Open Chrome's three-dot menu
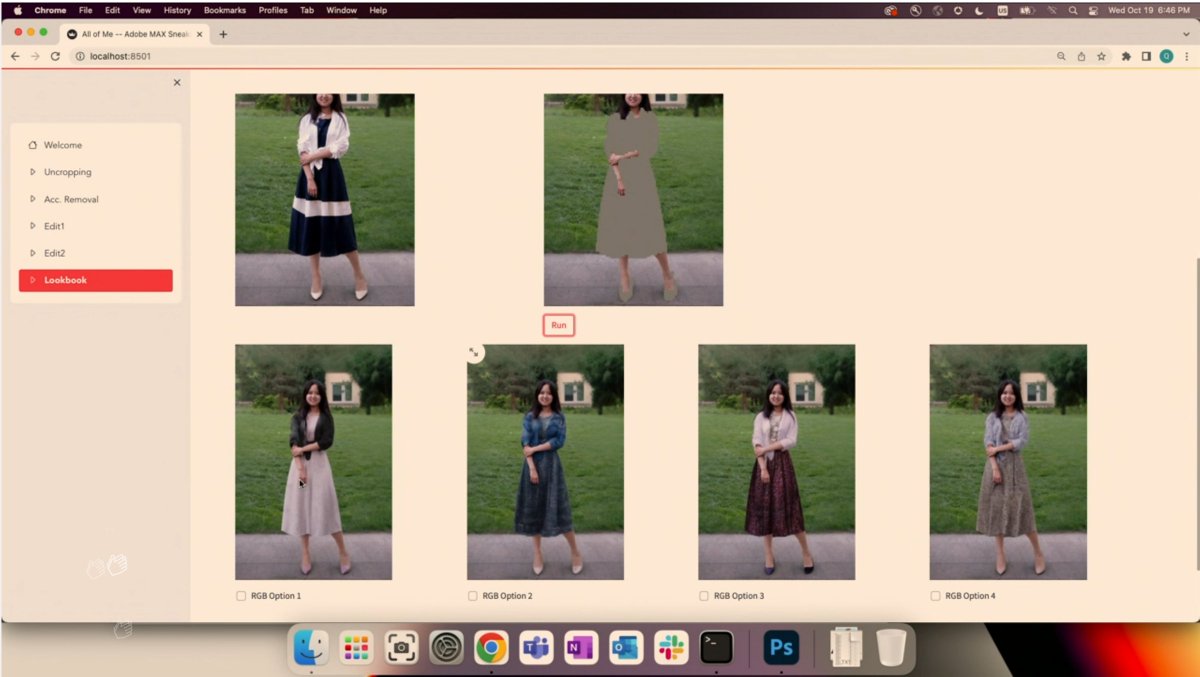 pos(1185,56)
